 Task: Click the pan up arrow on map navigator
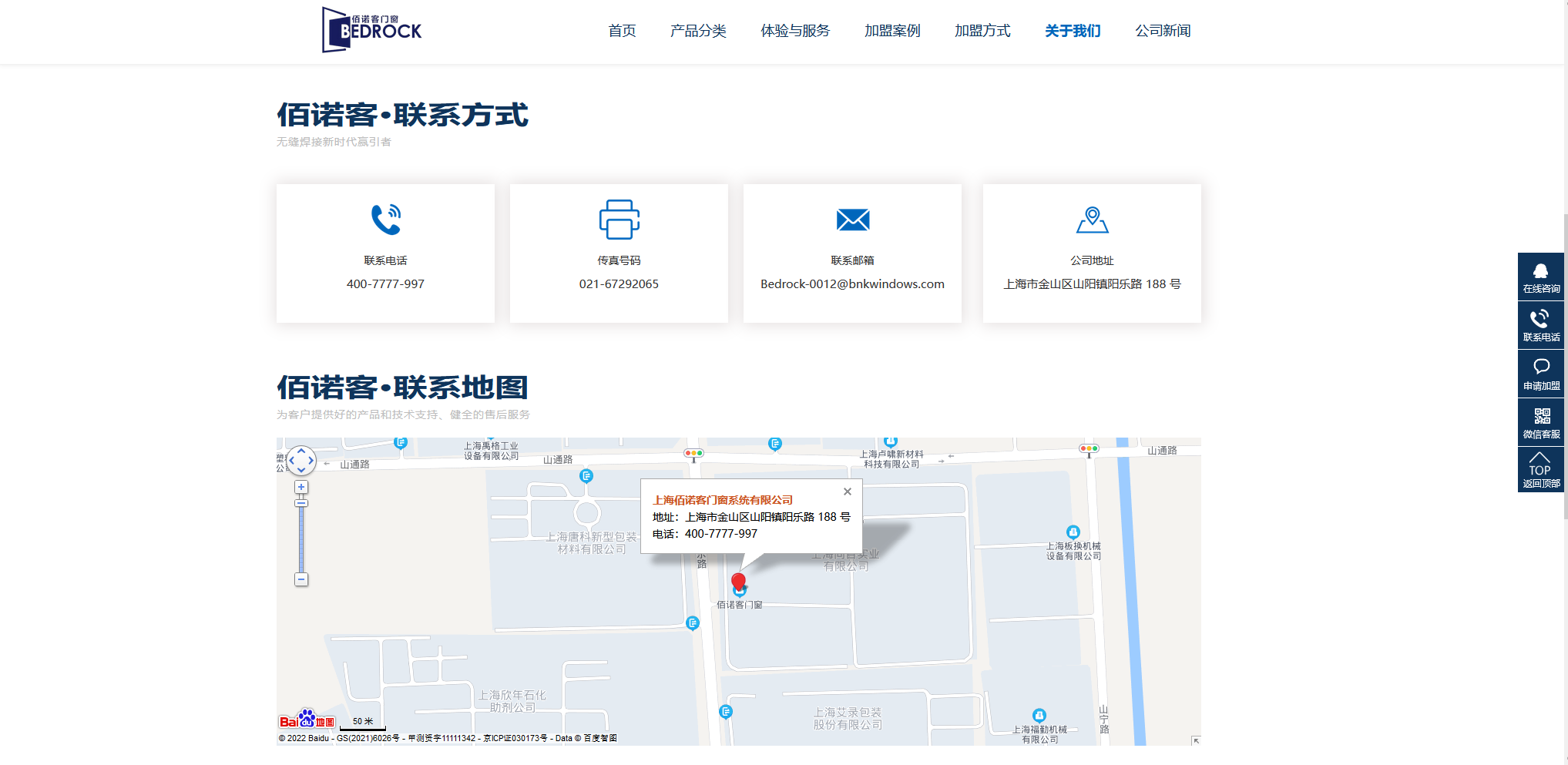301,451
